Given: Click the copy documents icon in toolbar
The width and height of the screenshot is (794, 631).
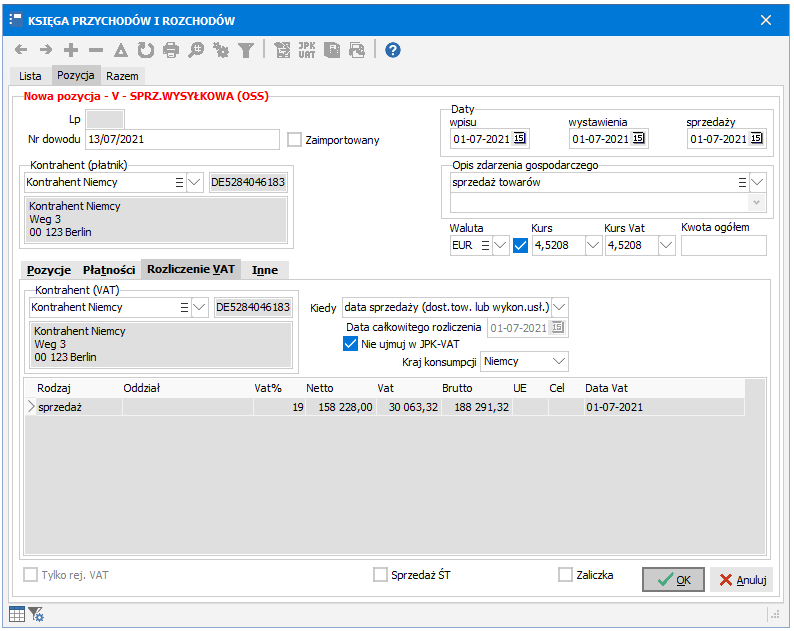Looking at the screenshot, I should click(x=332, y=50).
